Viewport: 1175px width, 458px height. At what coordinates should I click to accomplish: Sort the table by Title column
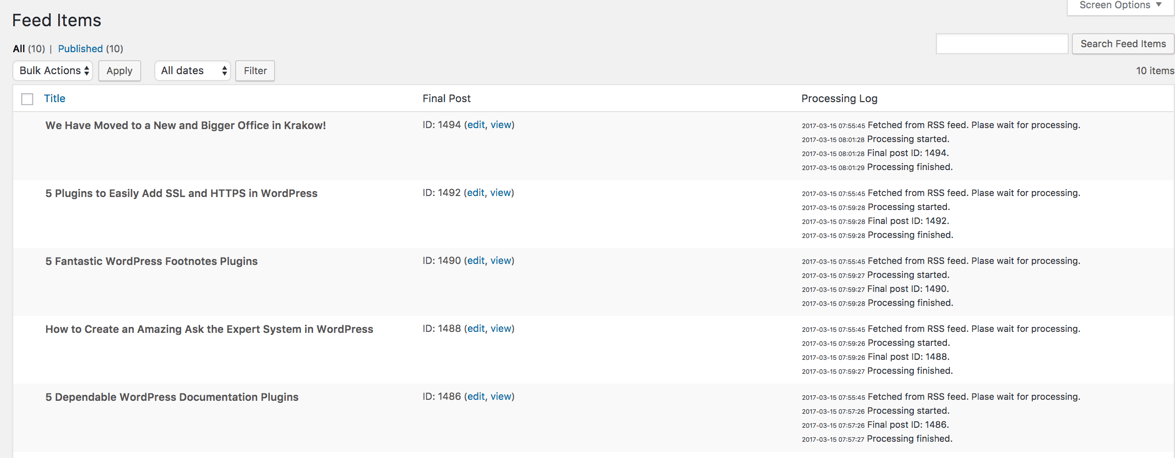coord(55,99)
